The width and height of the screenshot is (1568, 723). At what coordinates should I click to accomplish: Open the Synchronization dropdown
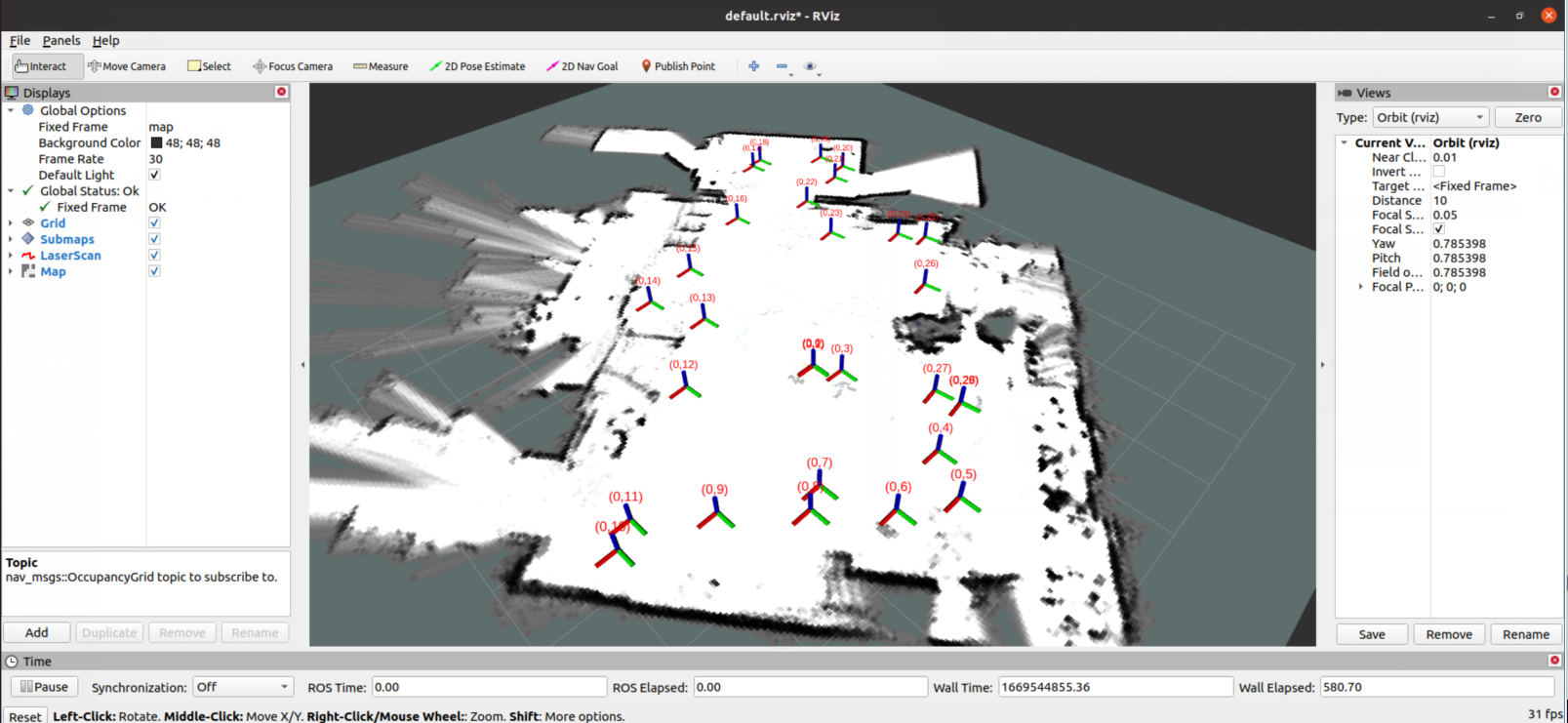tap(242, 687)
